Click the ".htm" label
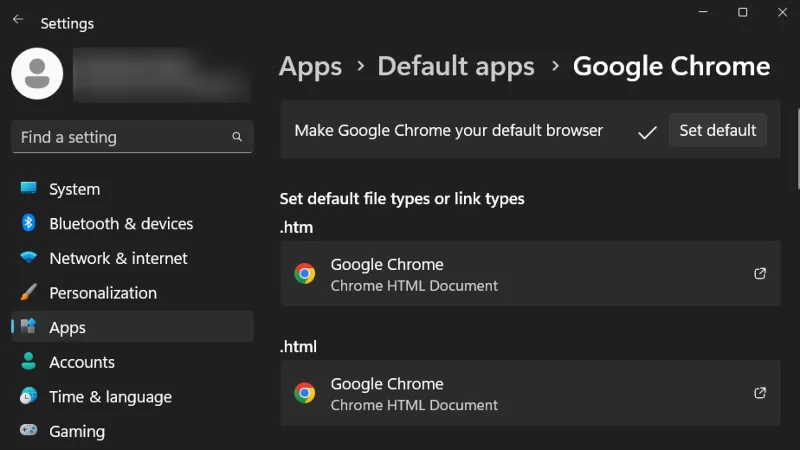This screenshot has width=800, height=450. (296, 228)
